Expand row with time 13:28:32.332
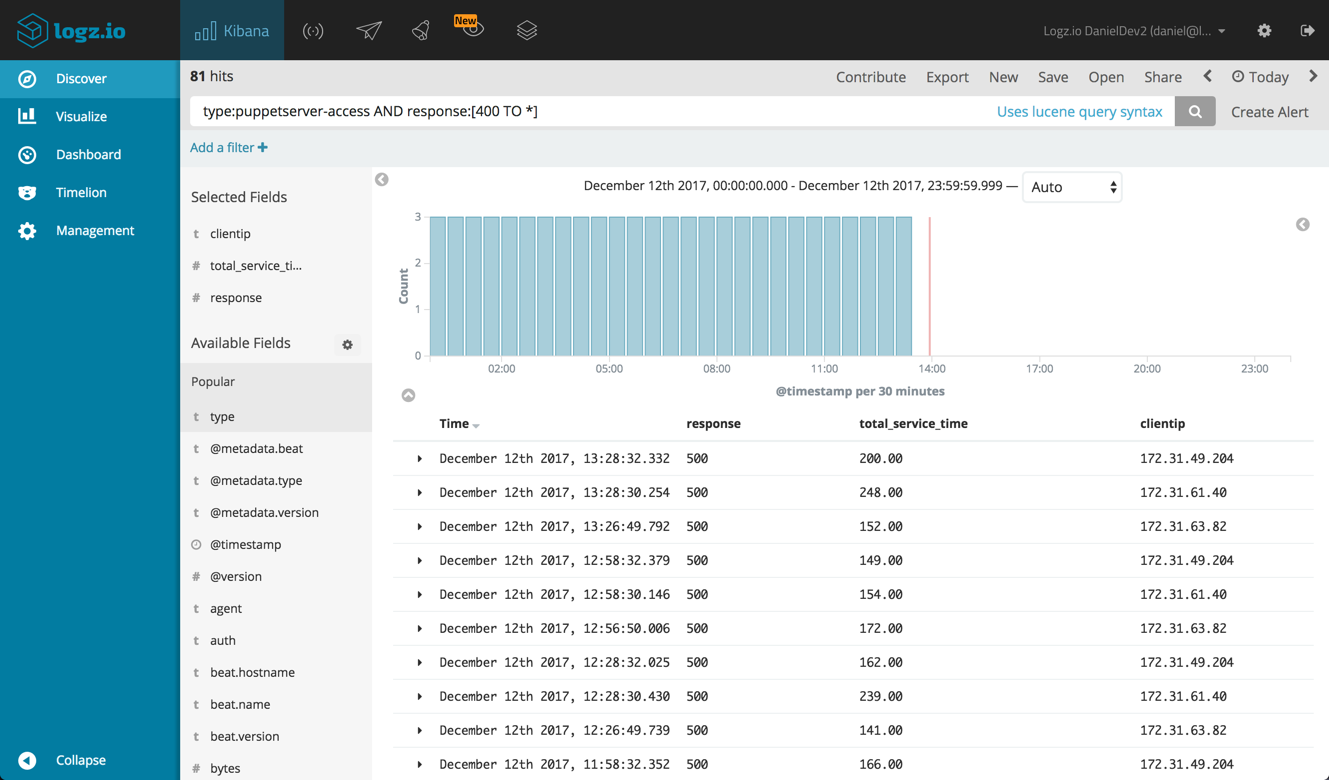 [x=420, y=459]
